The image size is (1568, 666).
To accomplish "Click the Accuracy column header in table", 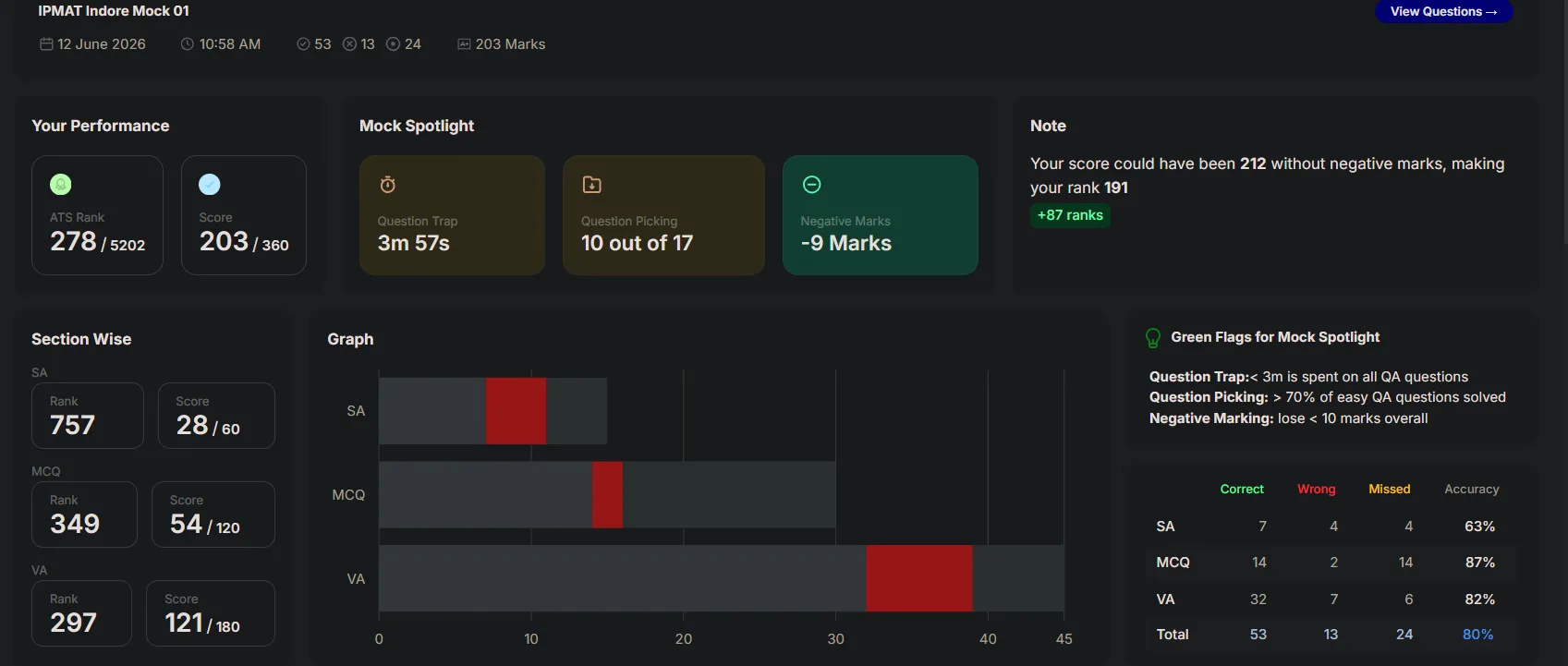I will 1472,490.
